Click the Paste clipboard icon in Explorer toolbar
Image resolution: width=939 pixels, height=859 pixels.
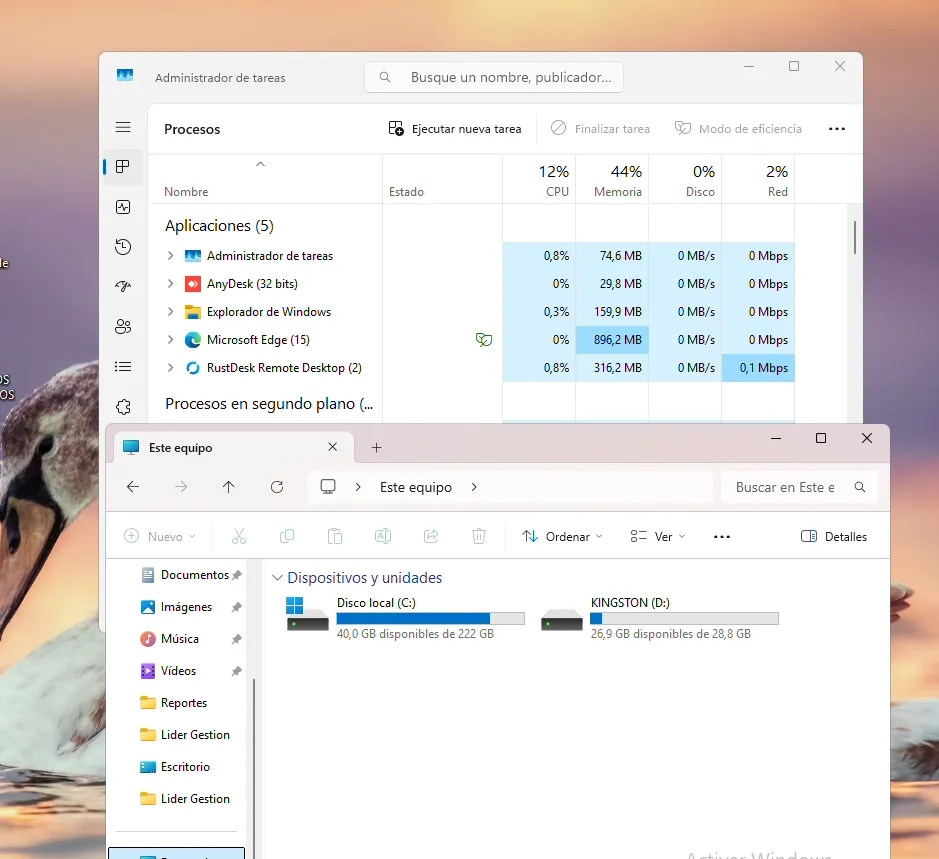[335, 536]
